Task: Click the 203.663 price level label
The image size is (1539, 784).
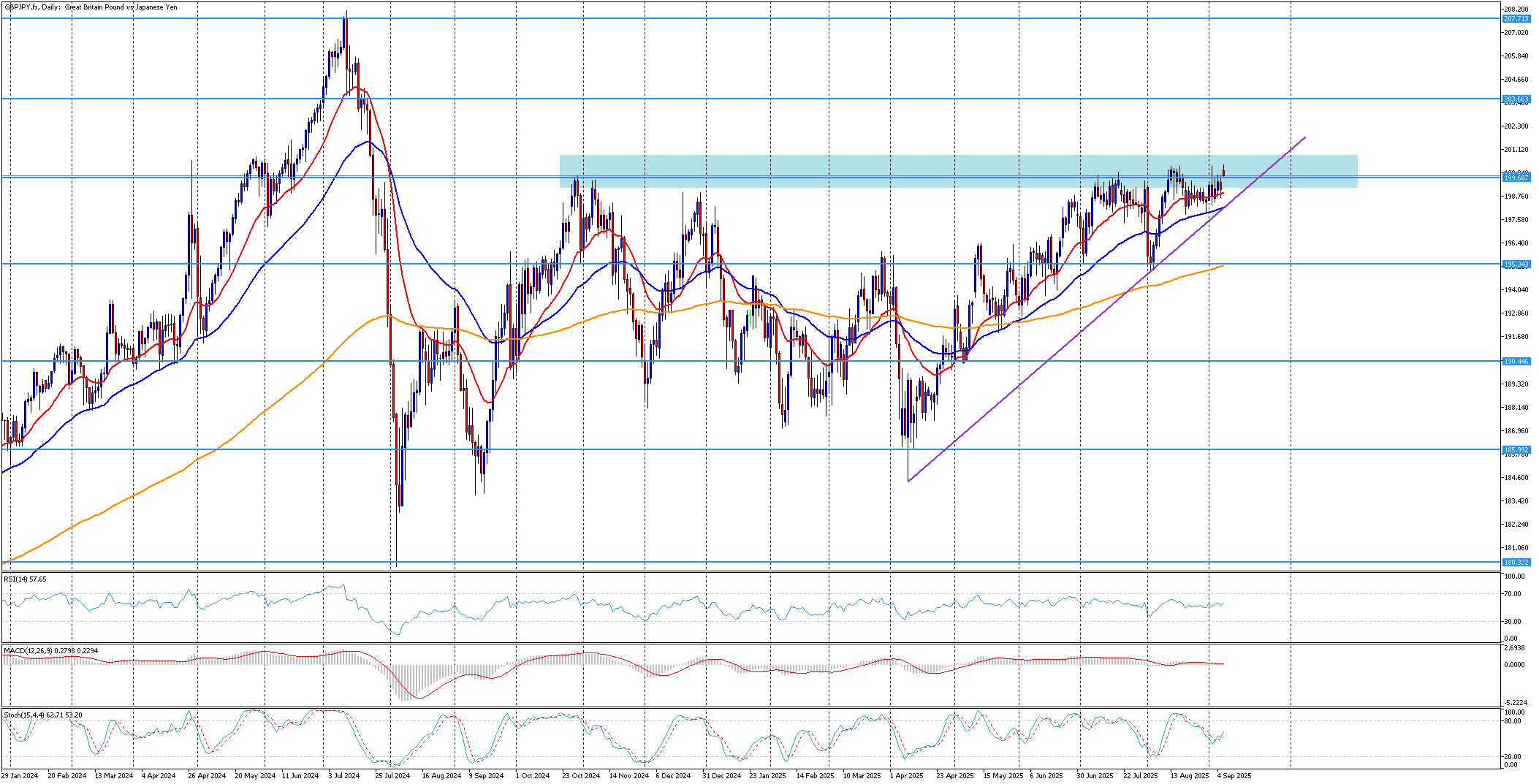Action: [x=1516, y=99]
